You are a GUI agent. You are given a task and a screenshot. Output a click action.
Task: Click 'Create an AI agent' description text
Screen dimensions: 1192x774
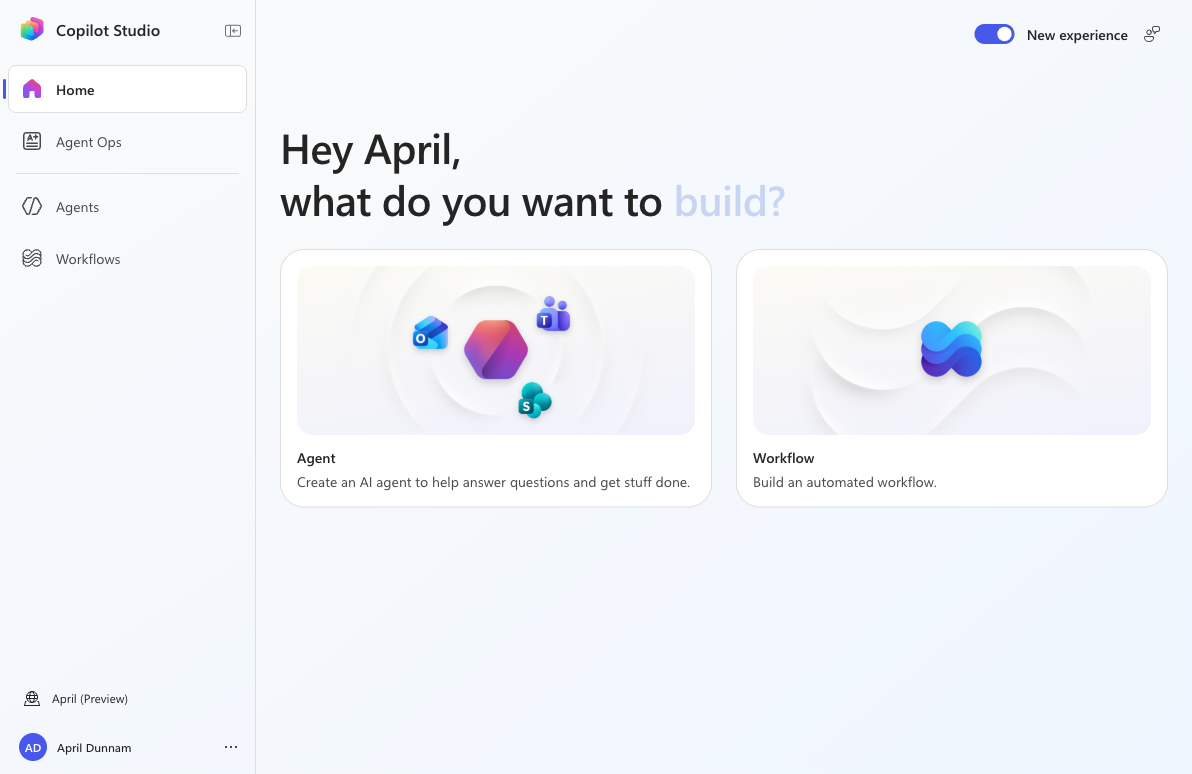[x=493, y=482]
